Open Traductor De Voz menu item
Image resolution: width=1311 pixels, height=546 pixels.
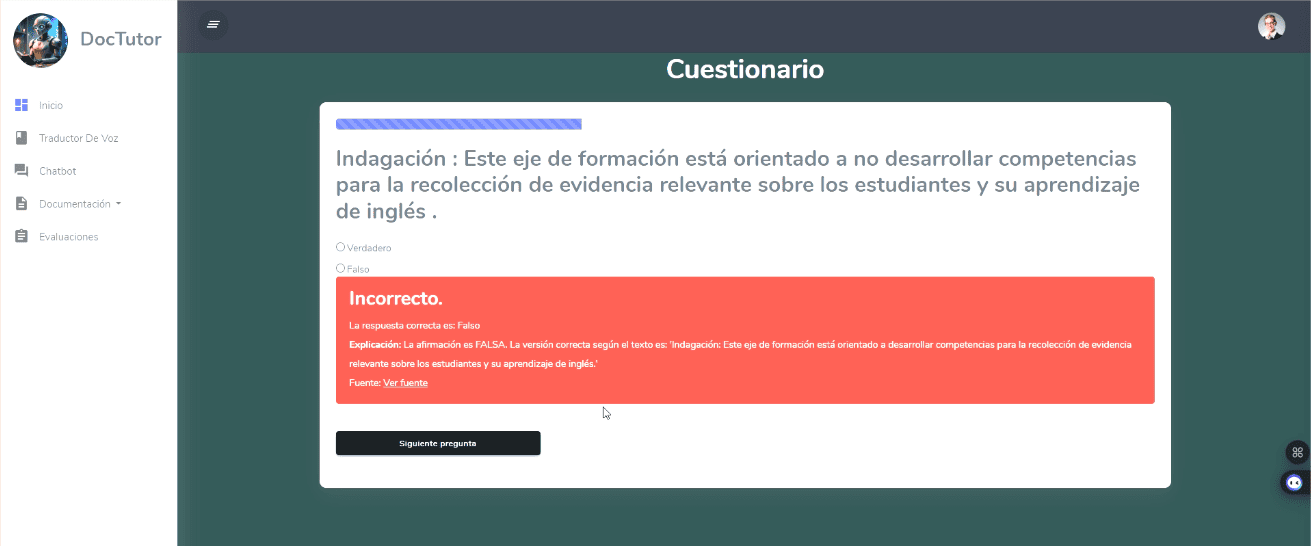click(x=79, y=138)
